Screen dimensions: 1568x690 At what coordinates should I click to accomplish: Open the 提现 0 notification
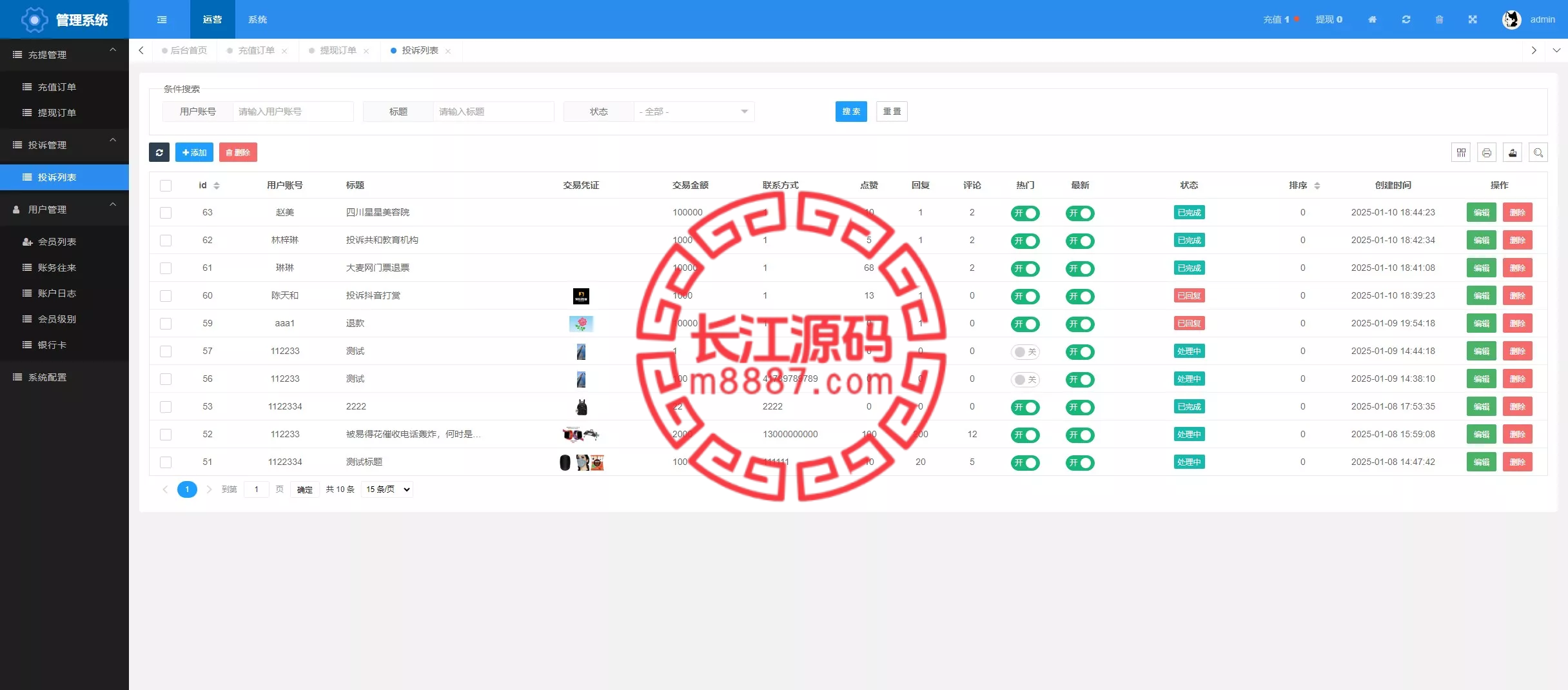(1329, 19)
